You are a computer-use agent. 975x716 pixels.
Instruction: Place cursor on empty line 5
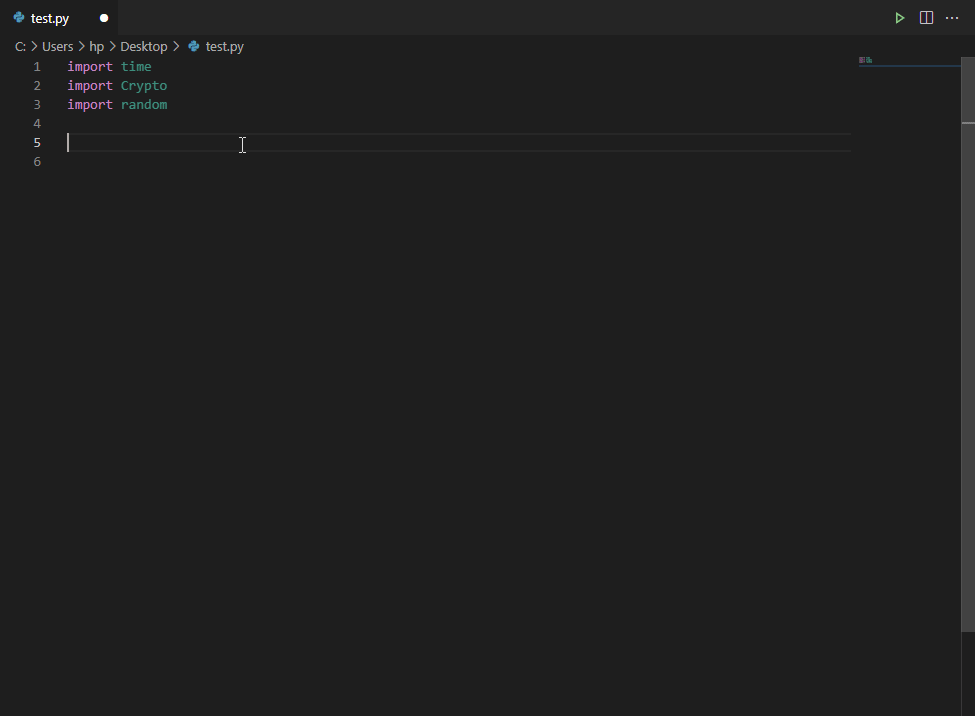[x=459, y=143]
